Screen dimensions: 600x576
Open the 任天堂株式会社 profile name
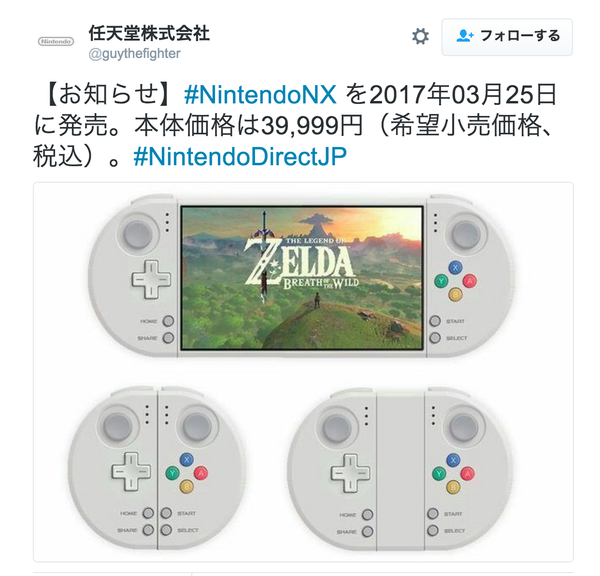point(149,33)
